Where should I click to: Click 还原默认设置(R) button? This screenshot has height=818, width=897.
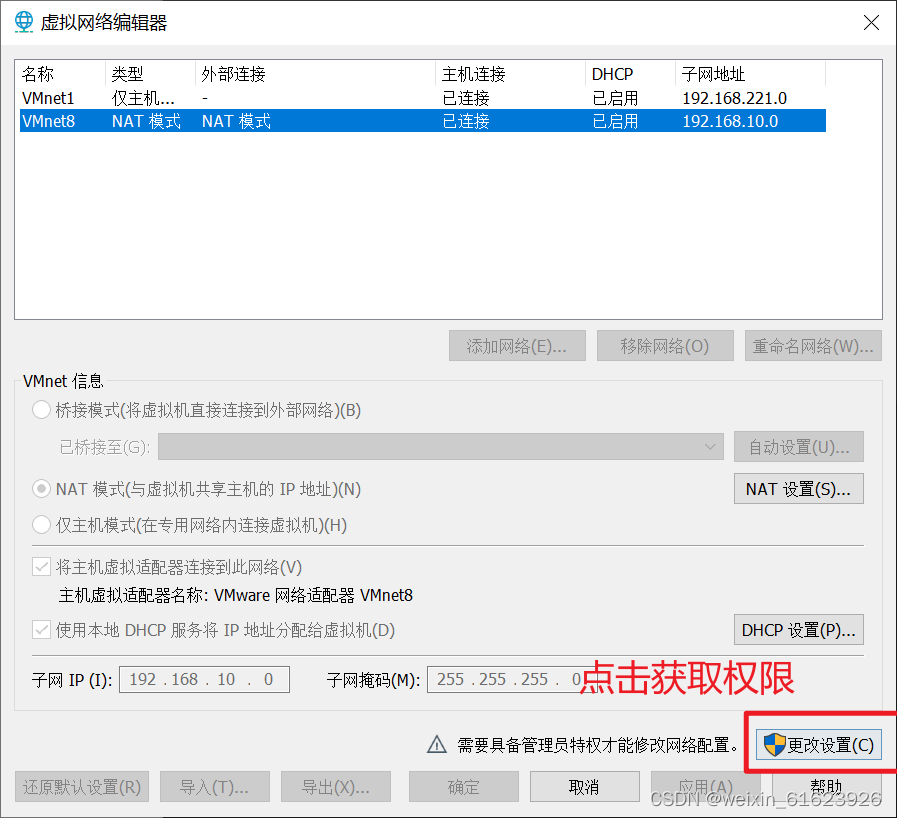[82, 787]
